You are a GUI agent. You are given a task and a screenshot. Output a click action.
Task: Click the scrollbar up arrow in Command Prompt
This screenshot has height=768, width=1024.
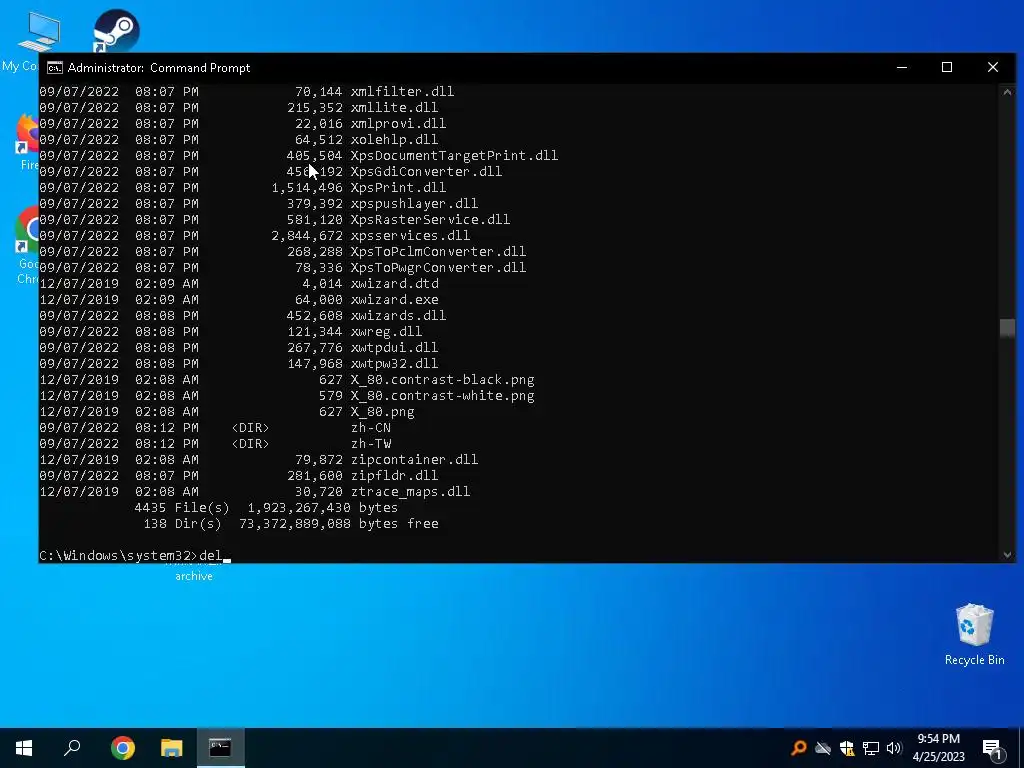pos(1007,92)
